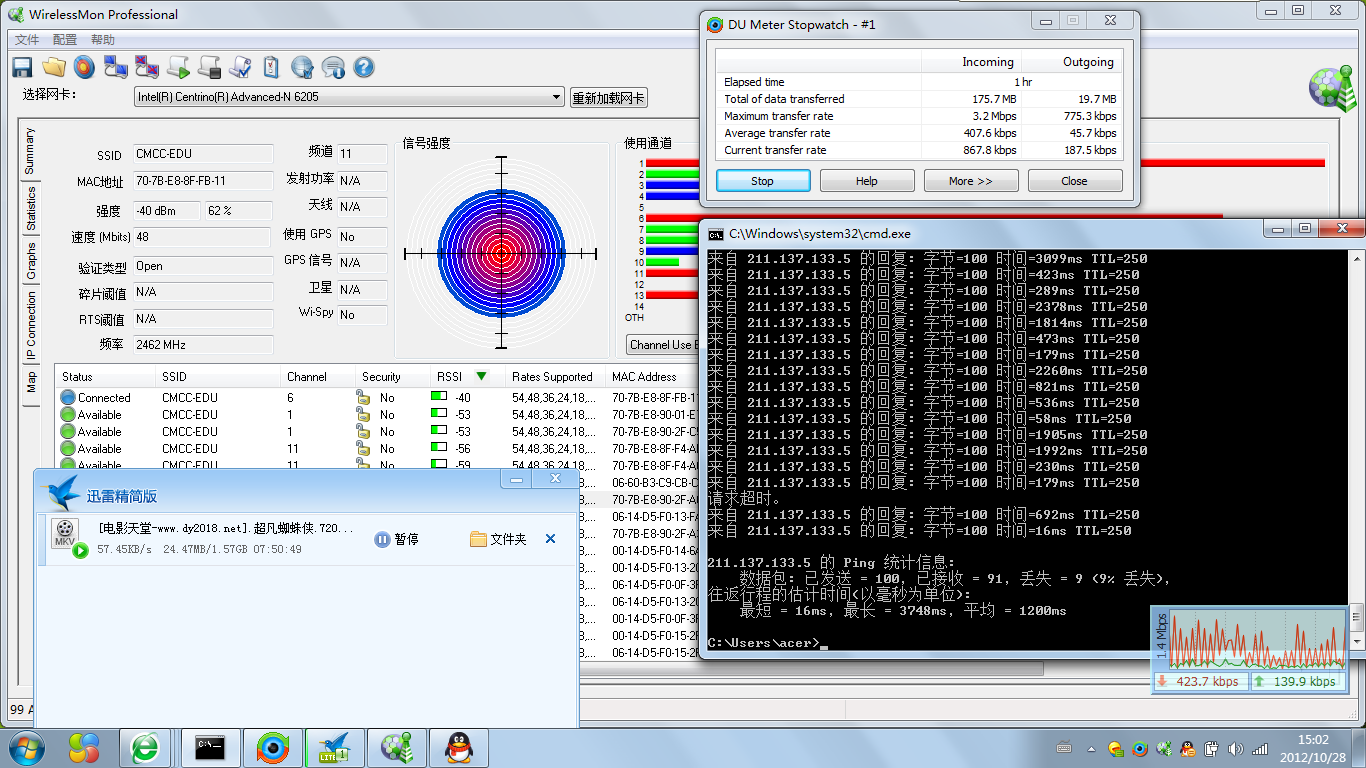Screen dimensions: 1366x768
Task: Switch to the Statistics side tab
Action: (x=31, y=208)
